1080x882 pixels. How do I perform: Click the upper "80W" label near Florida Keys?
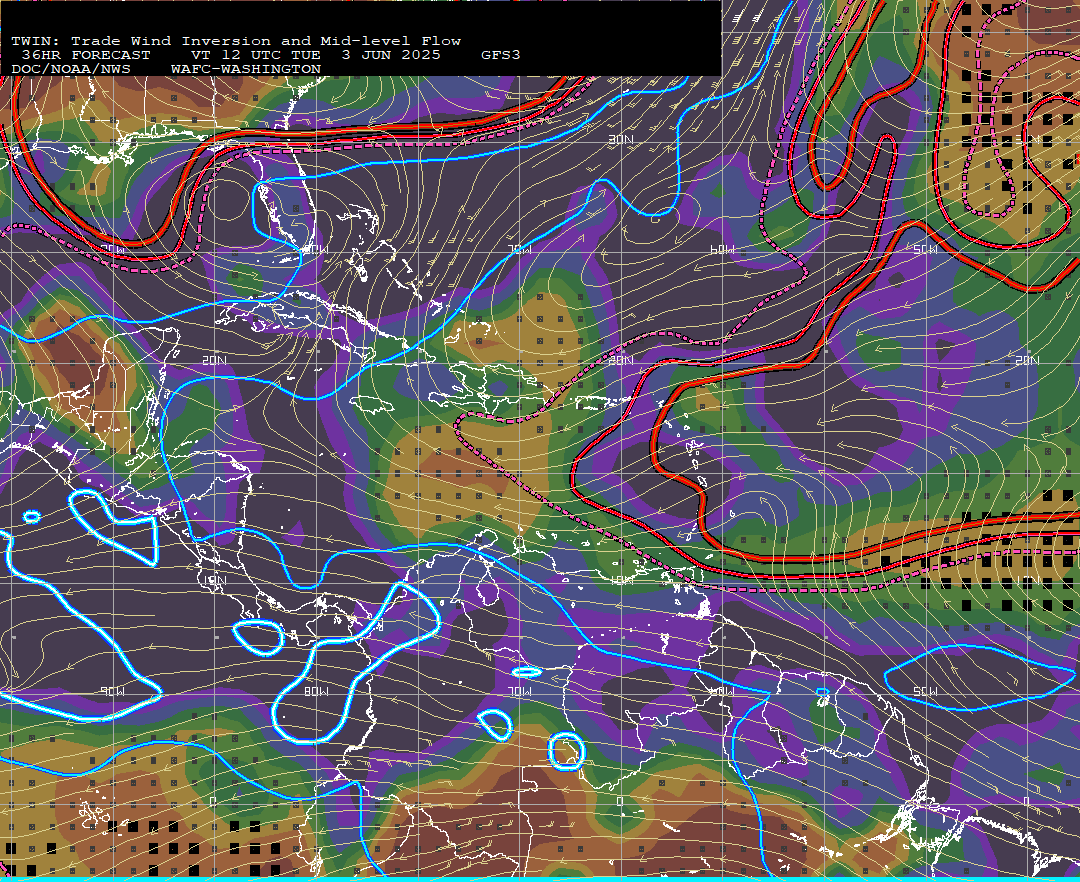coord(315,249)
